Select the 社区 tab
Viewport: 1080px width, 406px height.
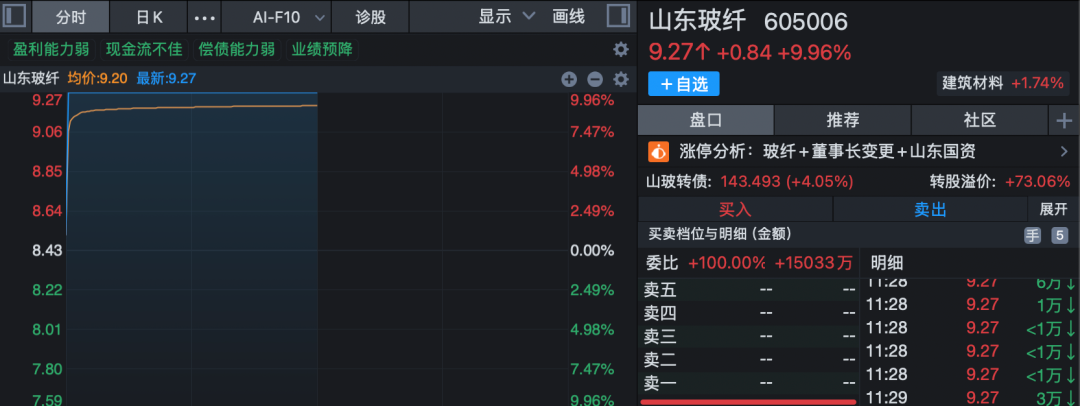pos(979,120)
